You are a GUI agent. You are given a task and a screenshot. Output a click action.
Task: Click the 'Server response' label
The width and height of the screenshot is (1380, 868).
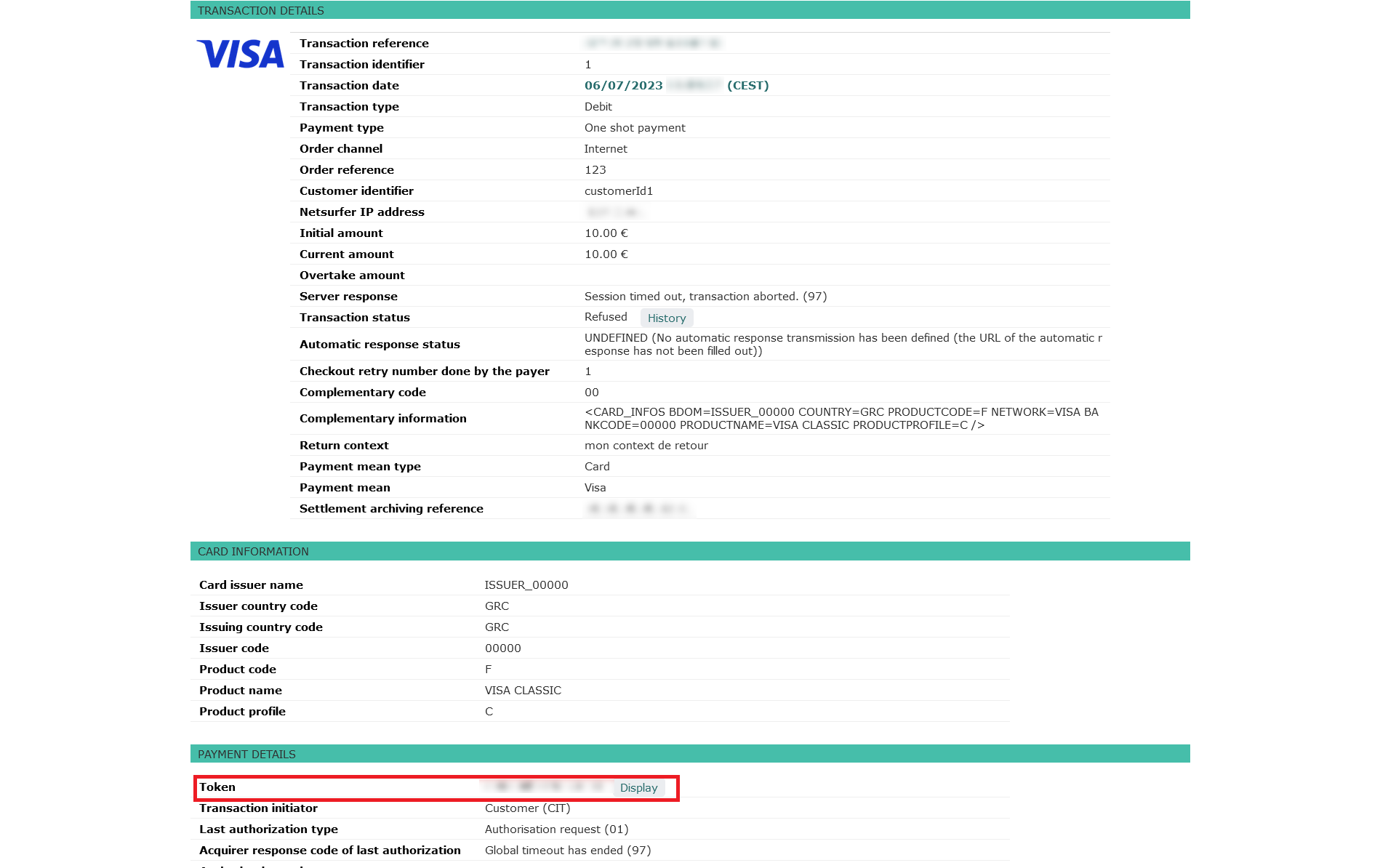[x=348, y=297]
